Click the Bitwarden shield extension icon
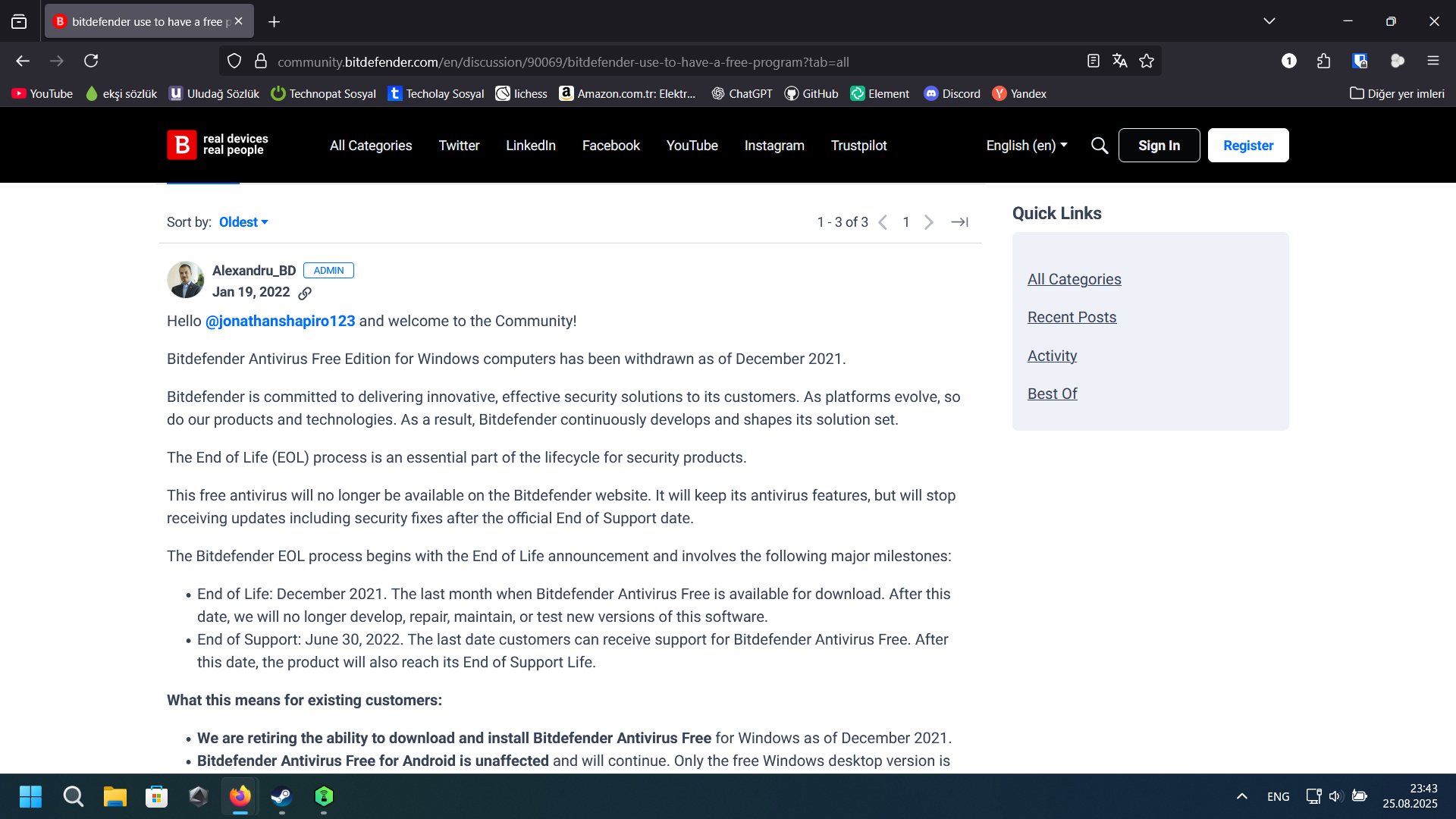Viewport: 1456px width, 819px height. (x=1360, y=61)
